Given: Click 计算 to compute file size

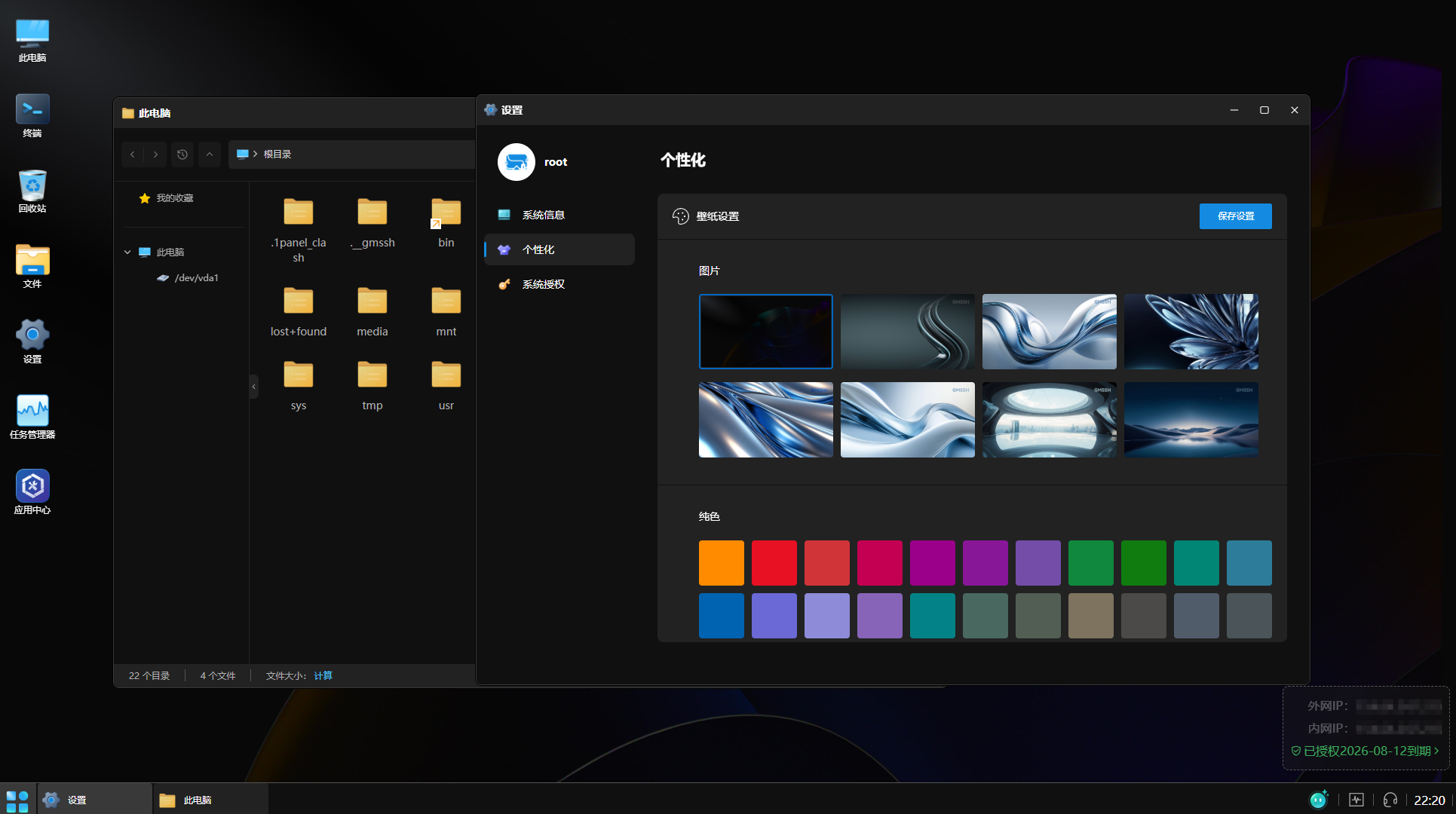Looking at the screenshot, I should 323,675.
